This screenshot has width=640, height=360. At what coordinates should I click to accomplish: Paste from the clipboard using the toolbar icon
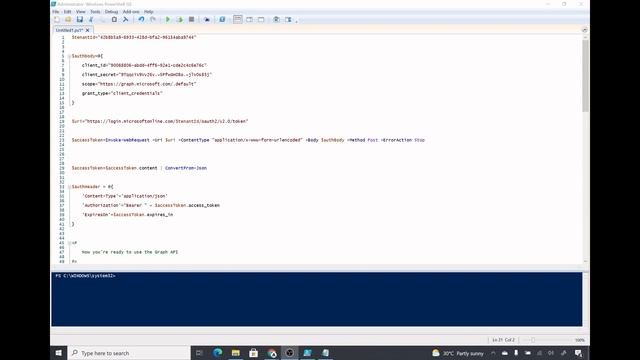pos(114,20)
